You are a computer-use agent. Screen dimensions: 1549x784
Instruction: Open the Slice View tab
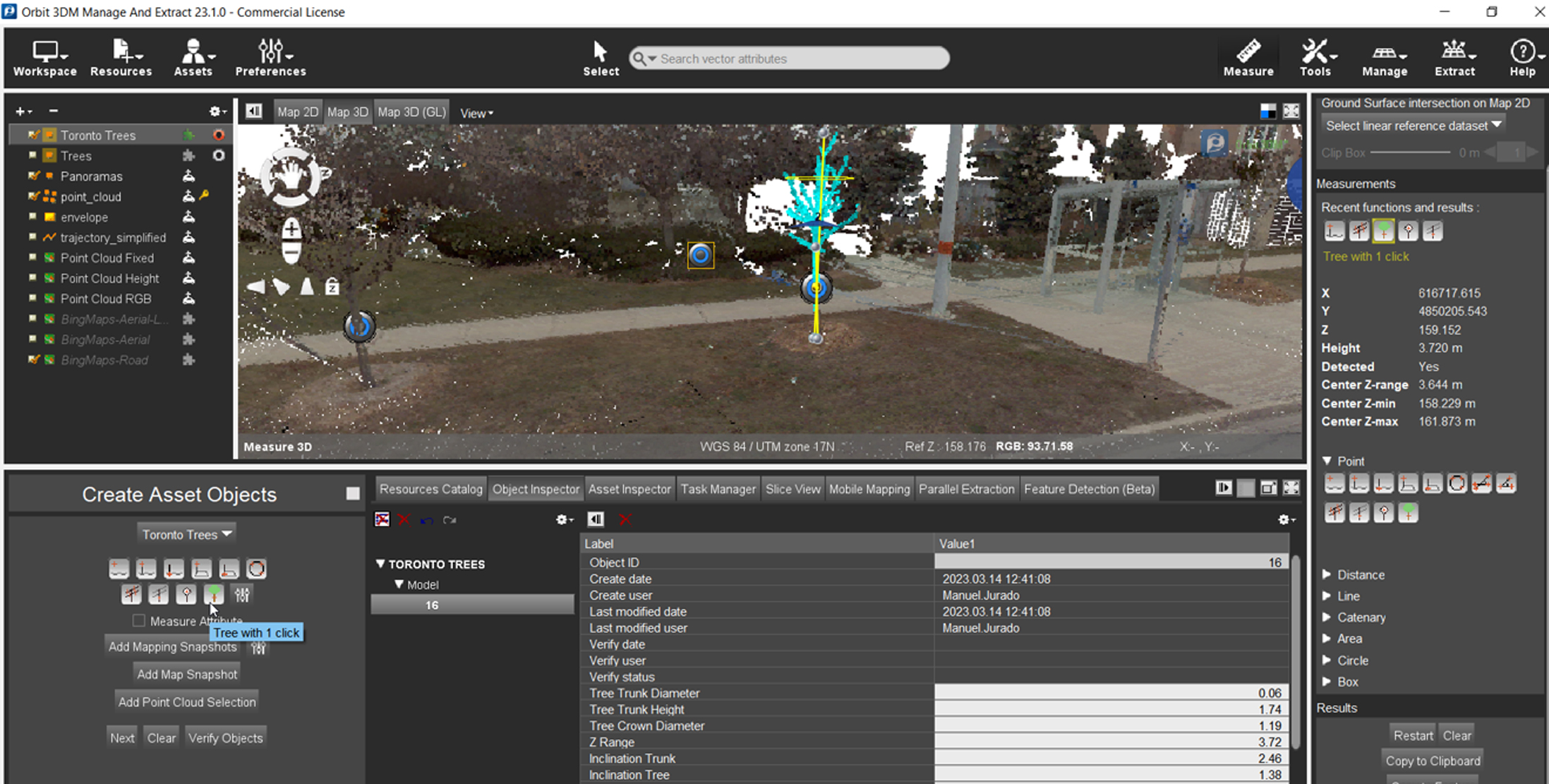click(x=792, y=488)
